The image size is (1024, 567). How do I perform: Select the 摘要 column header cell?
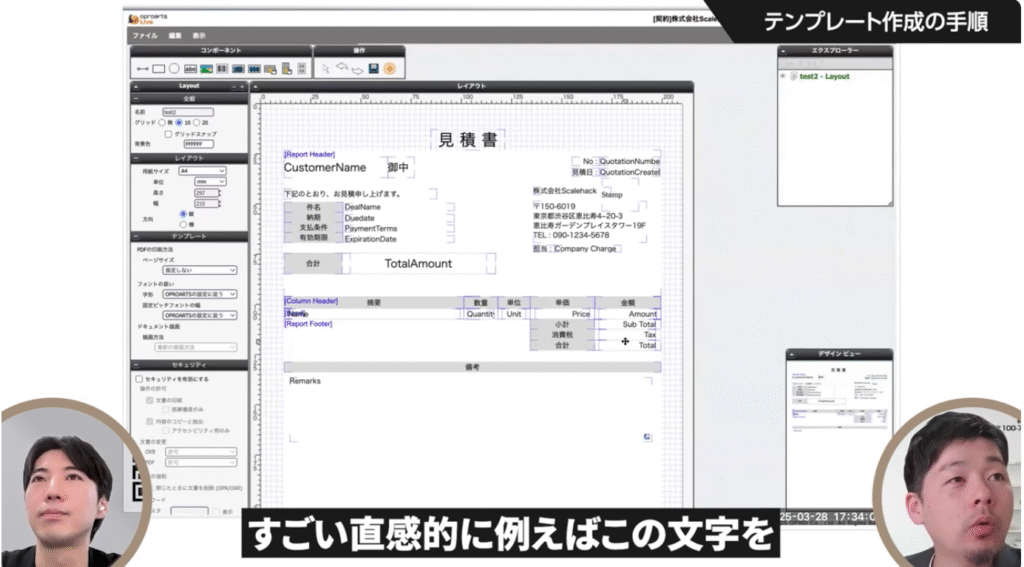(x=374, y=303)
